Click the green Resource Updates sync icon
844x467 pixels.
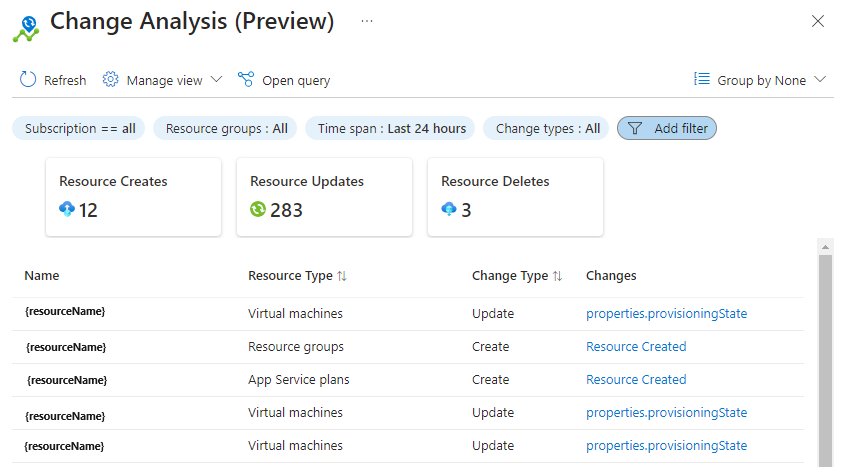(x=258, y=209)
